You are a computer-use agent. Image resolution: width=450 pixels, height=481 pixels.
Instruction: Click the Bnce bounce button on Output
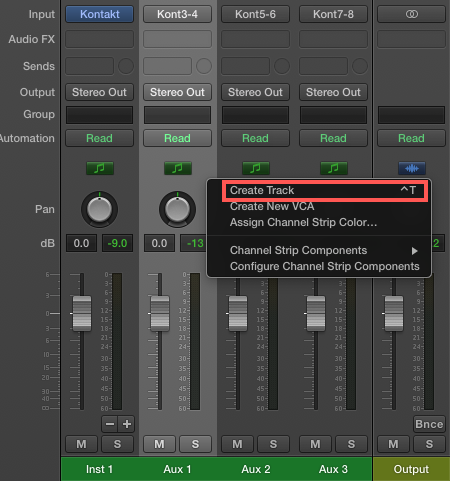pyautogui.click(x=429, y=424)
